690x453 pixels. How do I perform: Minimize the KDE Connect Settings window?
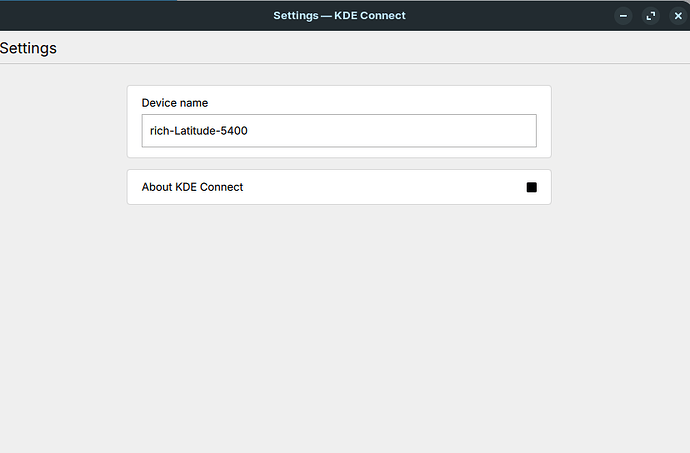tap(623, 16)
